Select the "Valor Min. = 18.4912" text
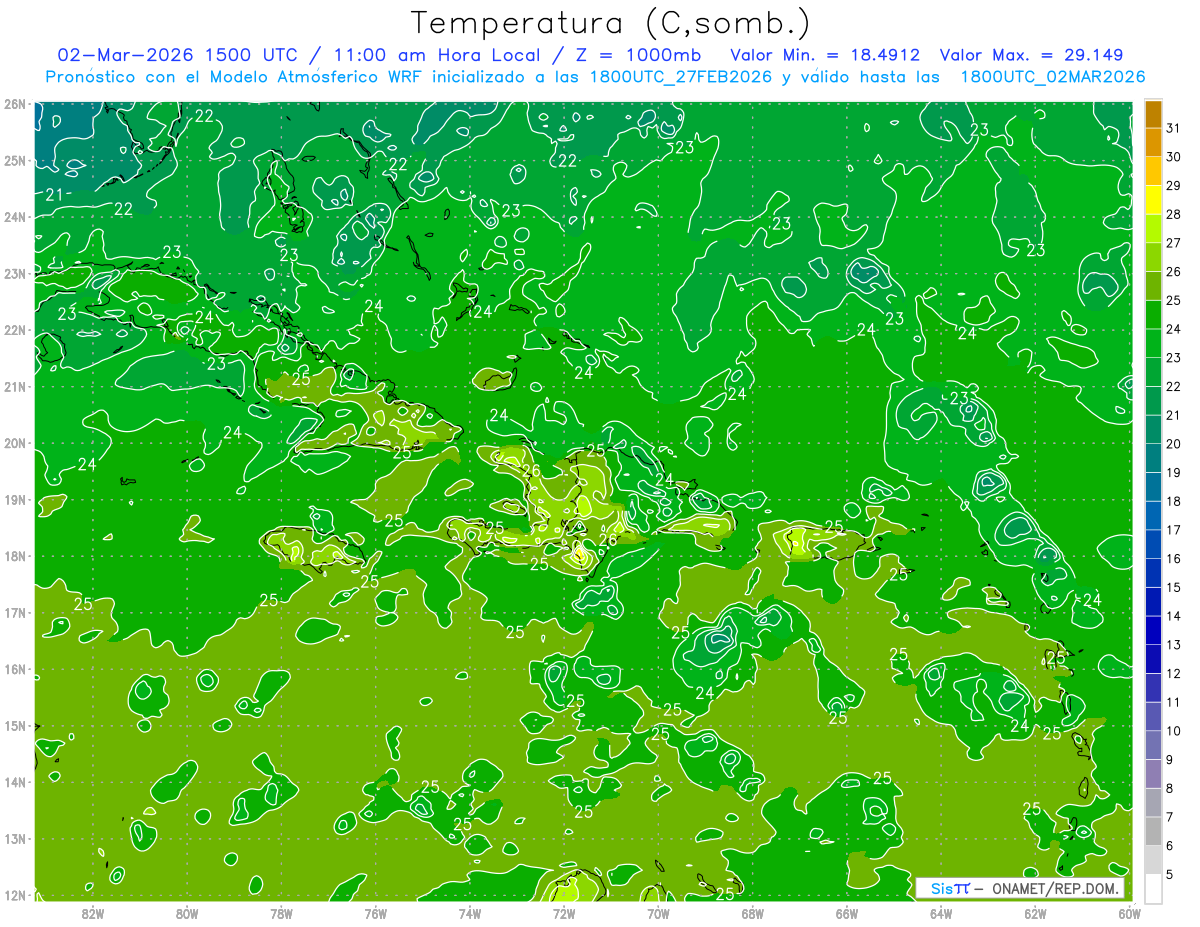 (825, 55)
